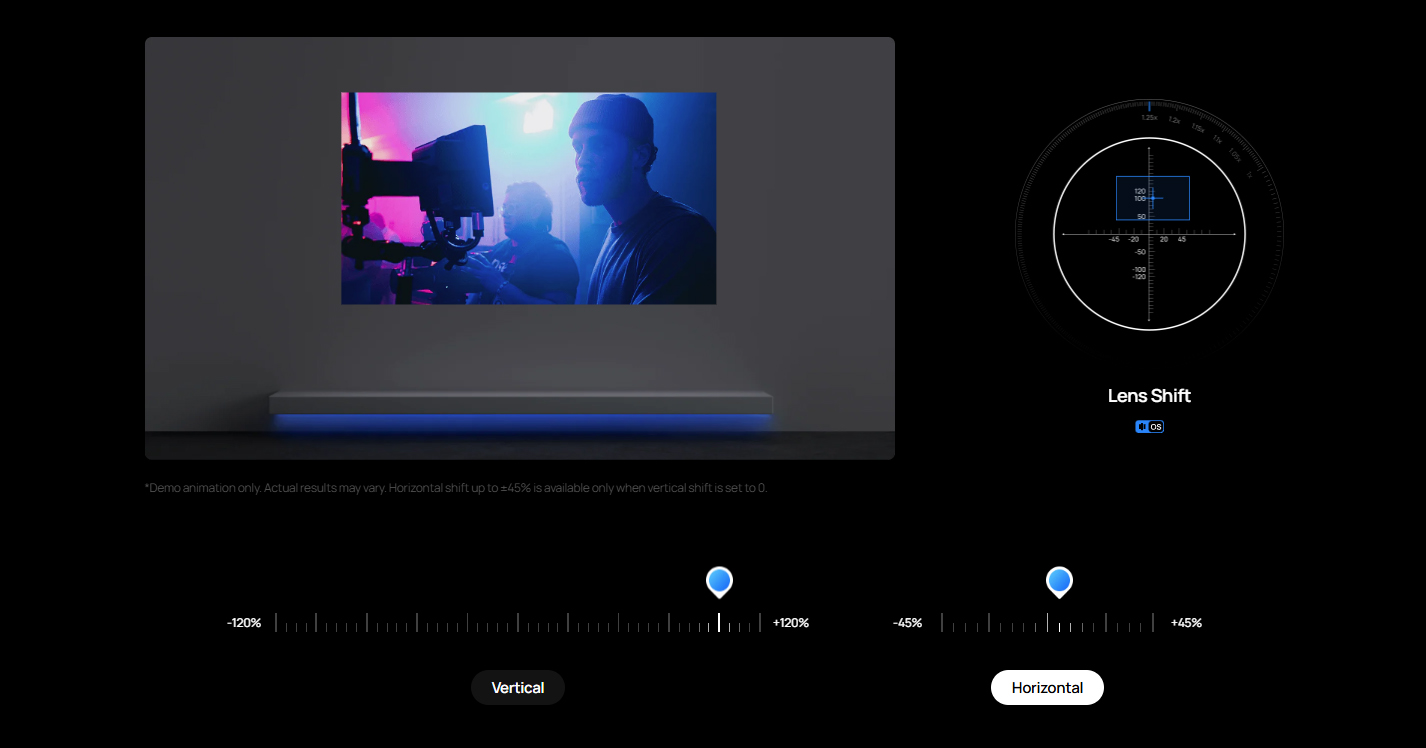Click the projected film-set image on the wall
Image resolution: width=1426 pixels, height=748 pixels.
(528, 198)
